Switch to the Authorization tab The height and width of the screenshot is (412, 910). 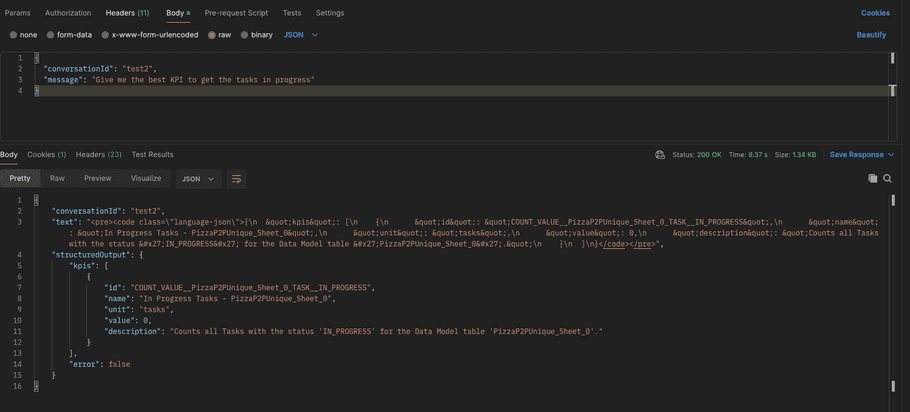[x=68, y=13]
